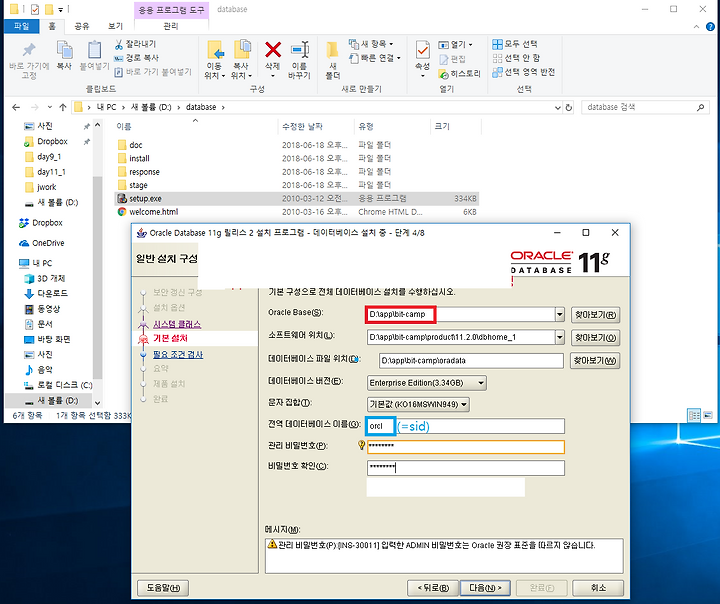Screen dimensions: 720x604
Task: Click the Copy icon in the ribbon
Action: click(x=64, y=50)
